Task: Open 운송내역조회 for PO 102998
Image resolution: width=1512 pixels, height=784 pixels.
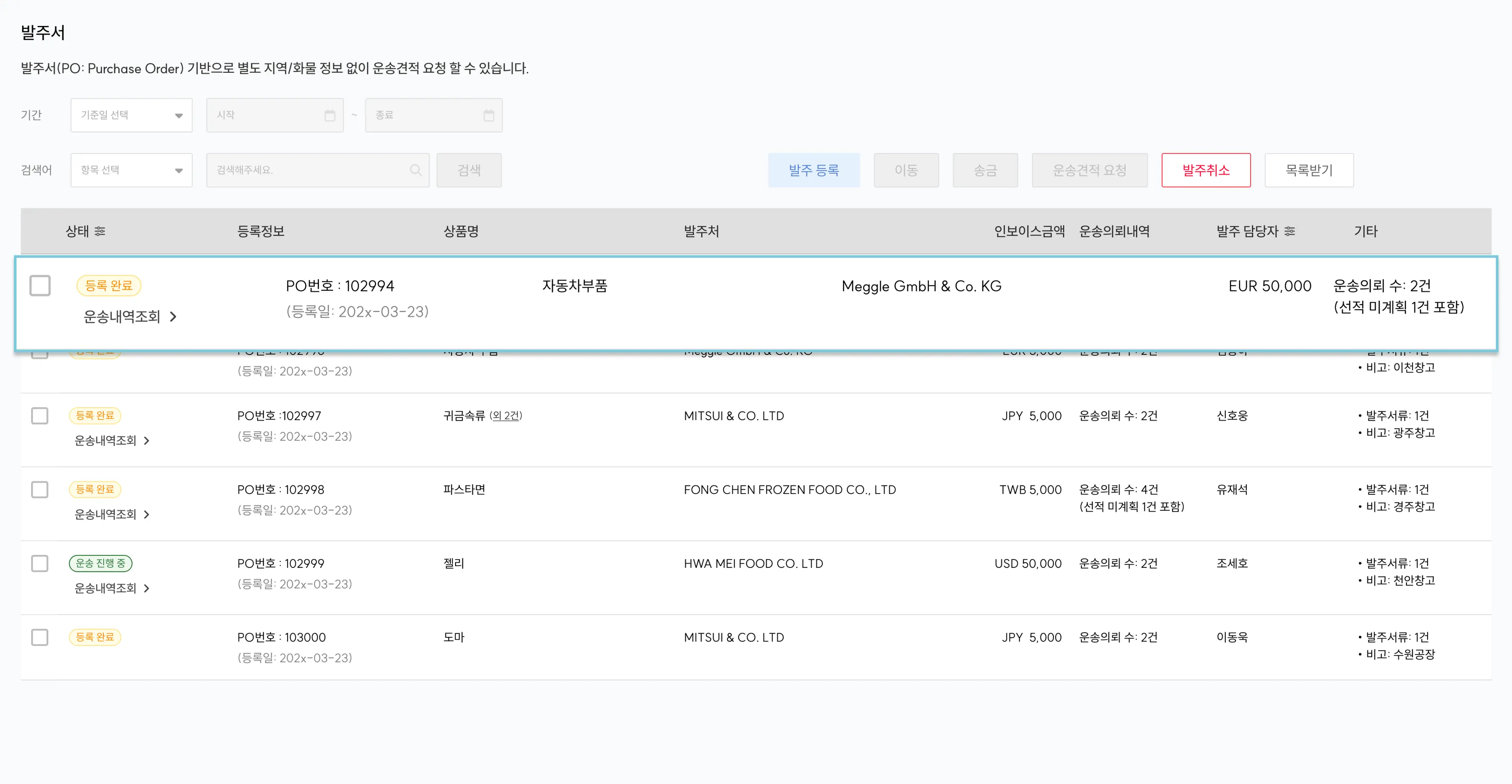Action: tap(112, 515)
